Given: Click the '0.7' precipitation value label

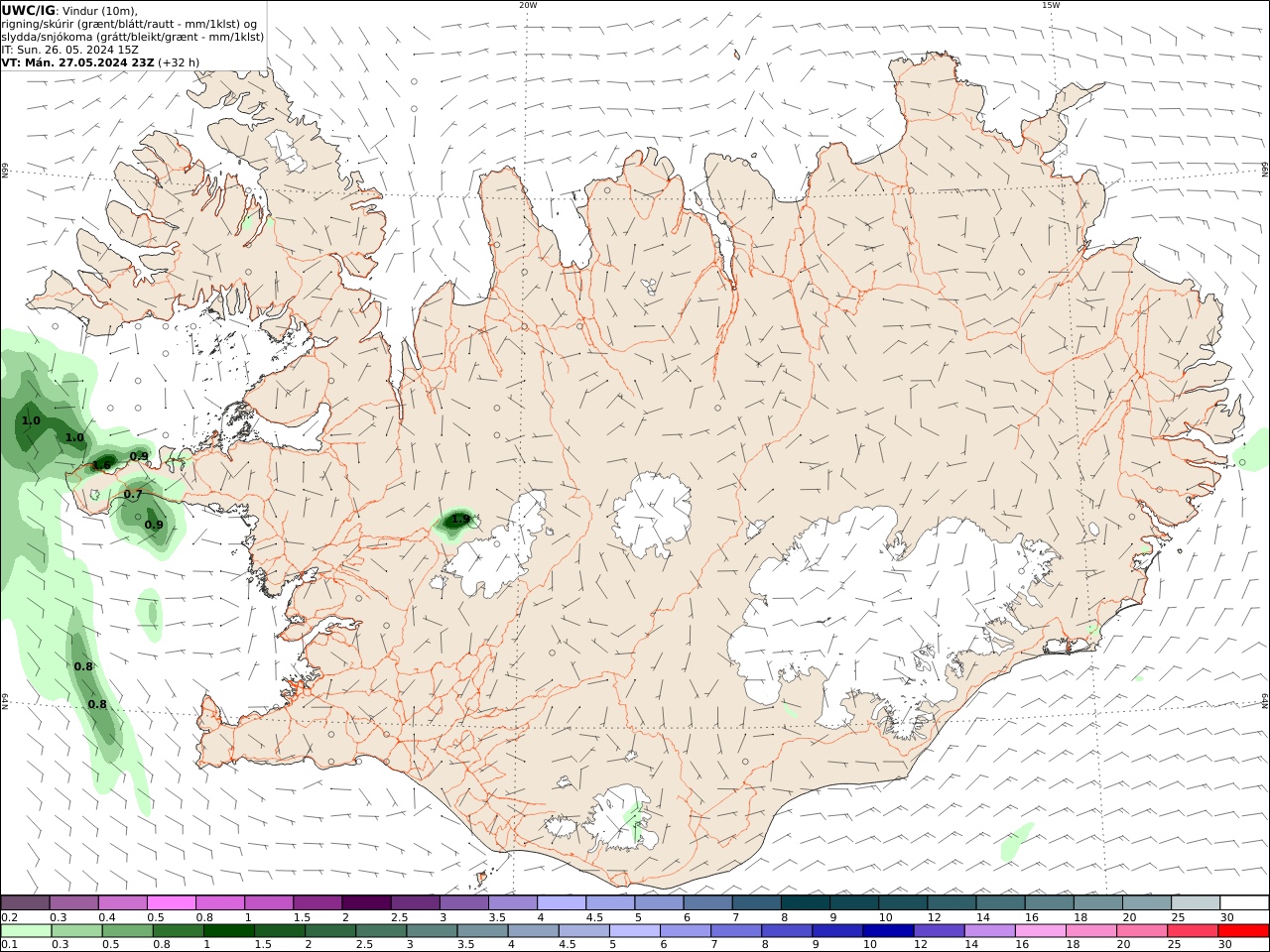Looking at the screenshot, I should [x=133, y=494].
